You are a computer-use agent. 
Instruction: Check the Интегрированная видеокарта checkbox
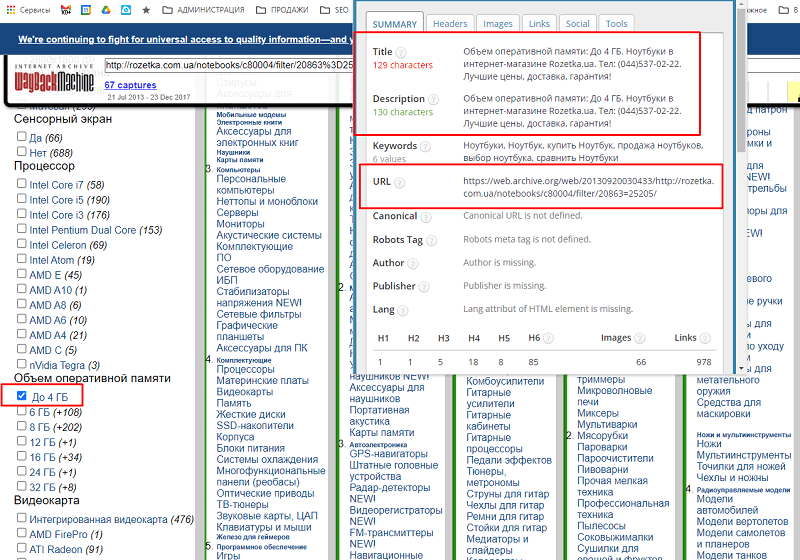21,518
